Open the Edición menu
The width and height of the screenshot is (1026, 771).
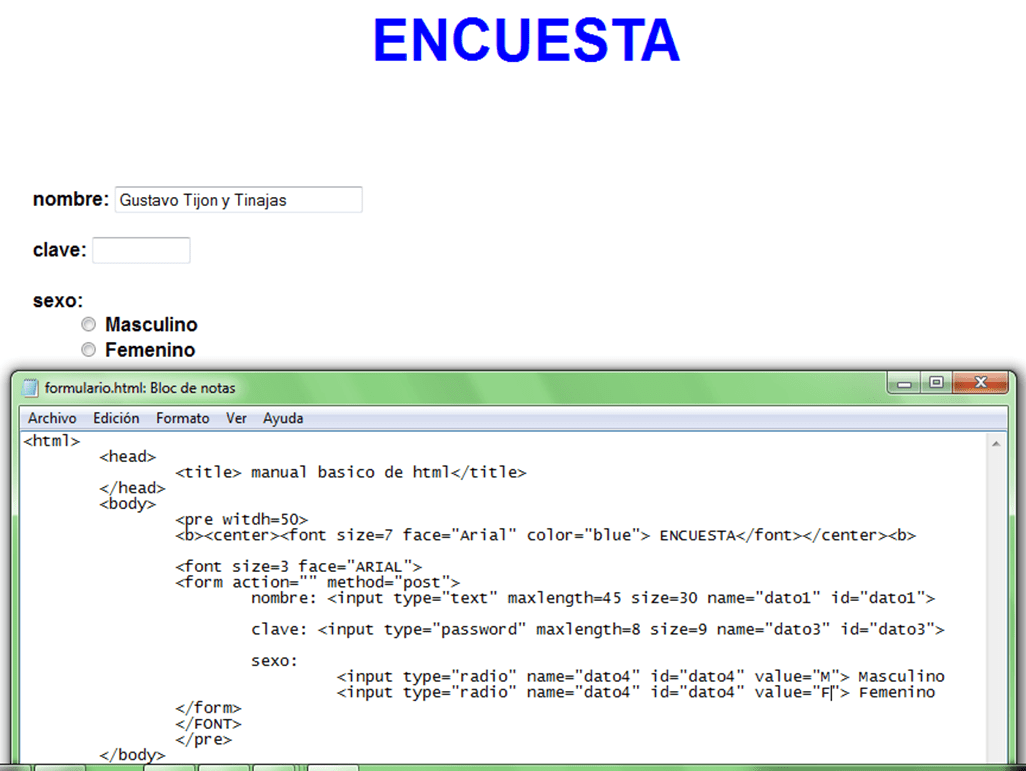[x=116, y=419]
